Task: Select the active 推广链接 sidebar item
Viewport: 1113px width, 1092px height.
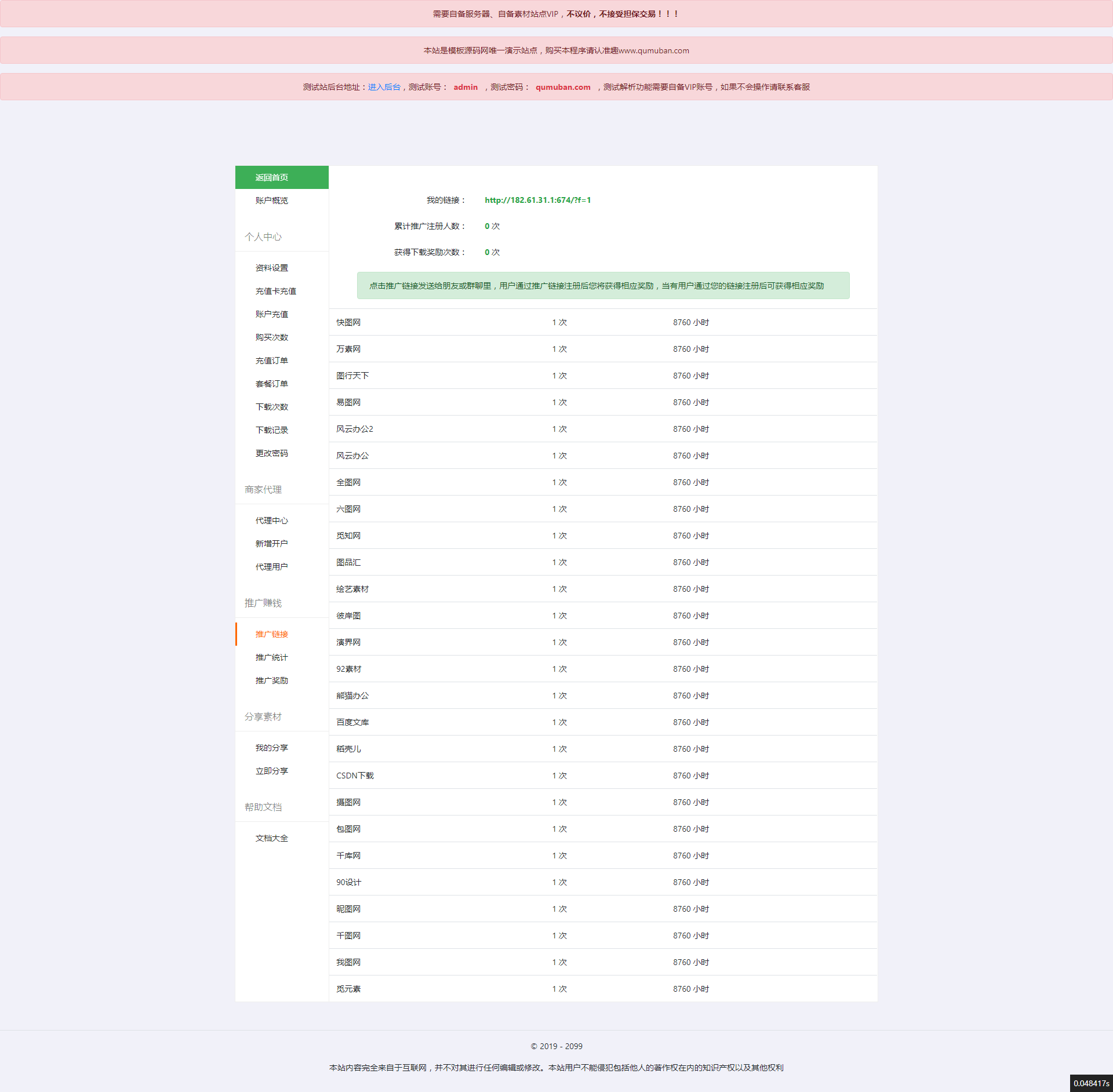Action: (x=271, y=634)
